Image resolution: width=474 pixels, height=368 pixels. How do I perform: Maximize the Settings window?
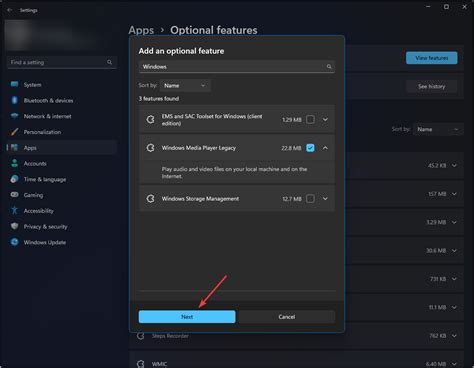(446, 7)
